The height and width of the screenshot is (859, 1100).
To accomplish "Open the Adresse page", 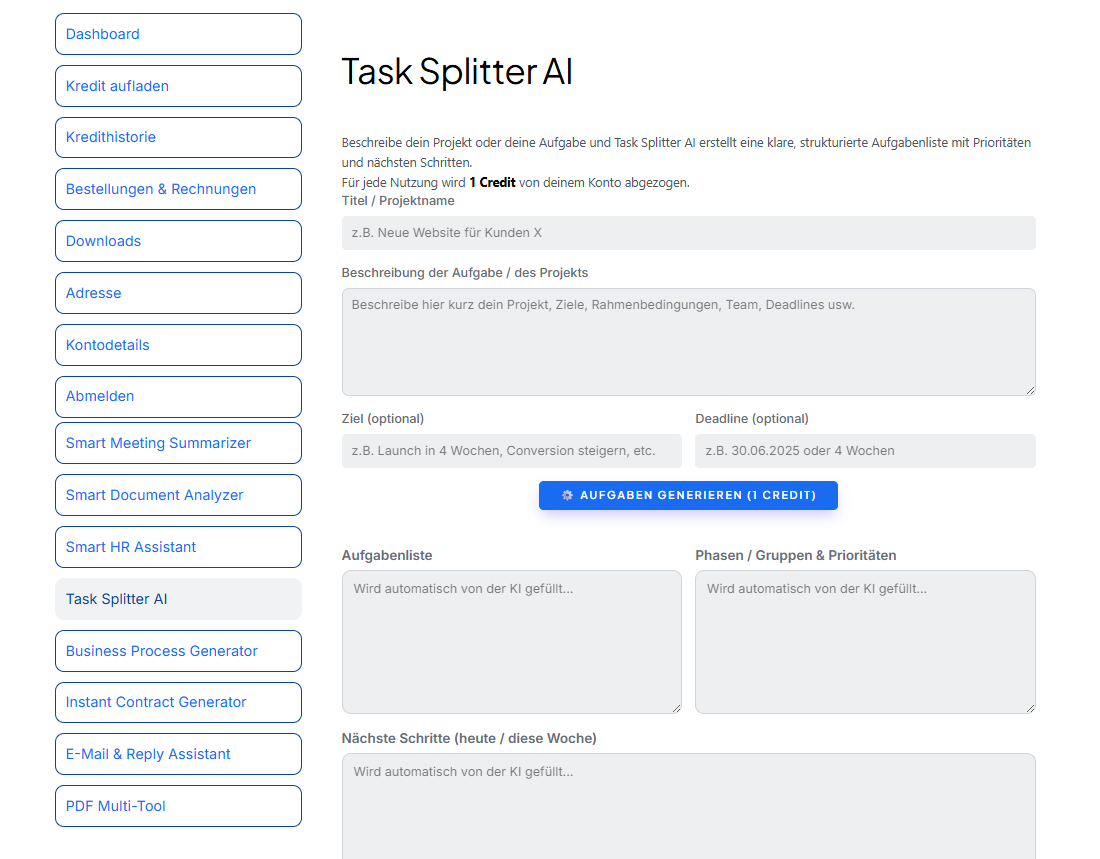I will pos(178,293).
